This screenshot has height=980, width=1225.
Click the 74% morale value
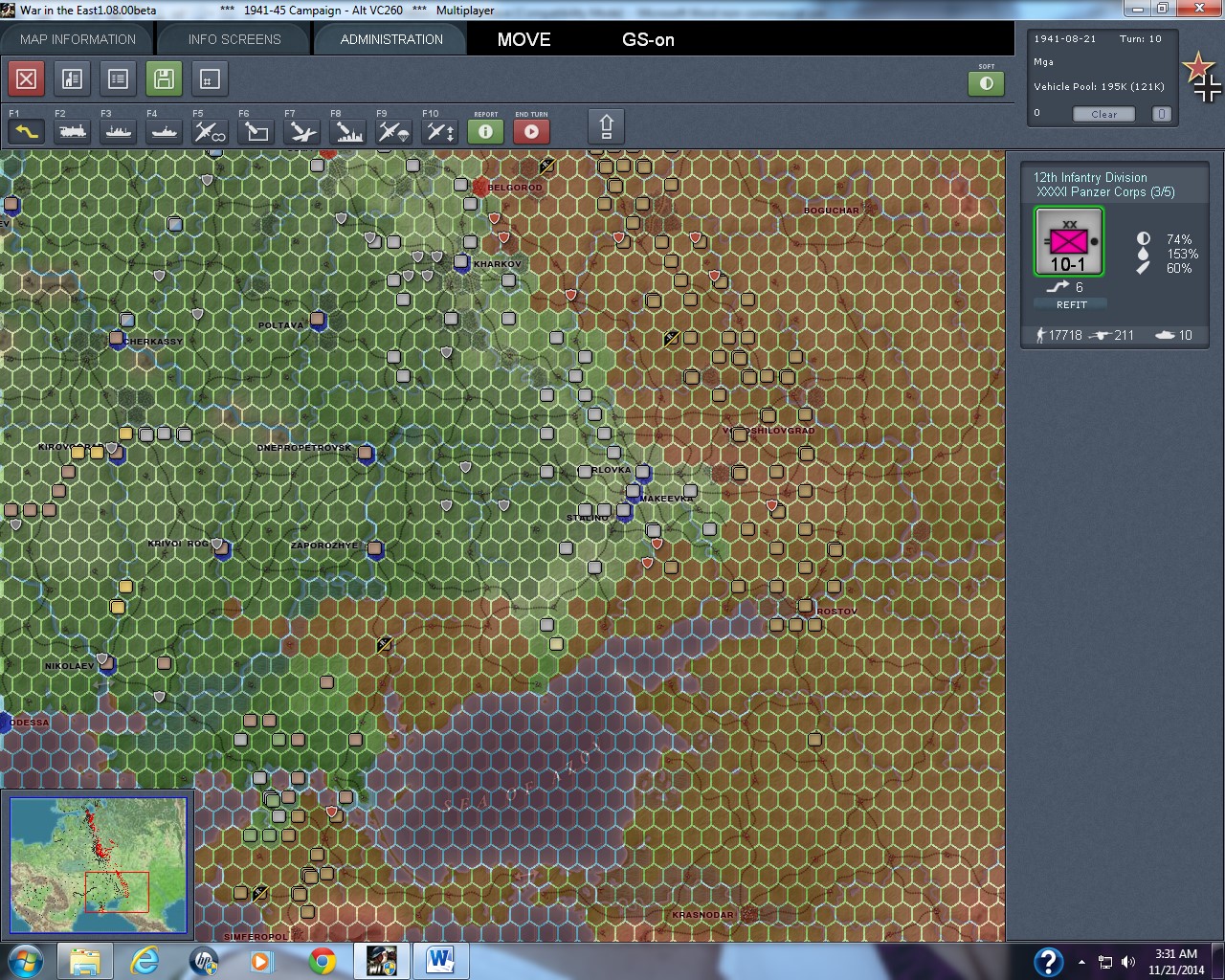(x=1179, y=239)
